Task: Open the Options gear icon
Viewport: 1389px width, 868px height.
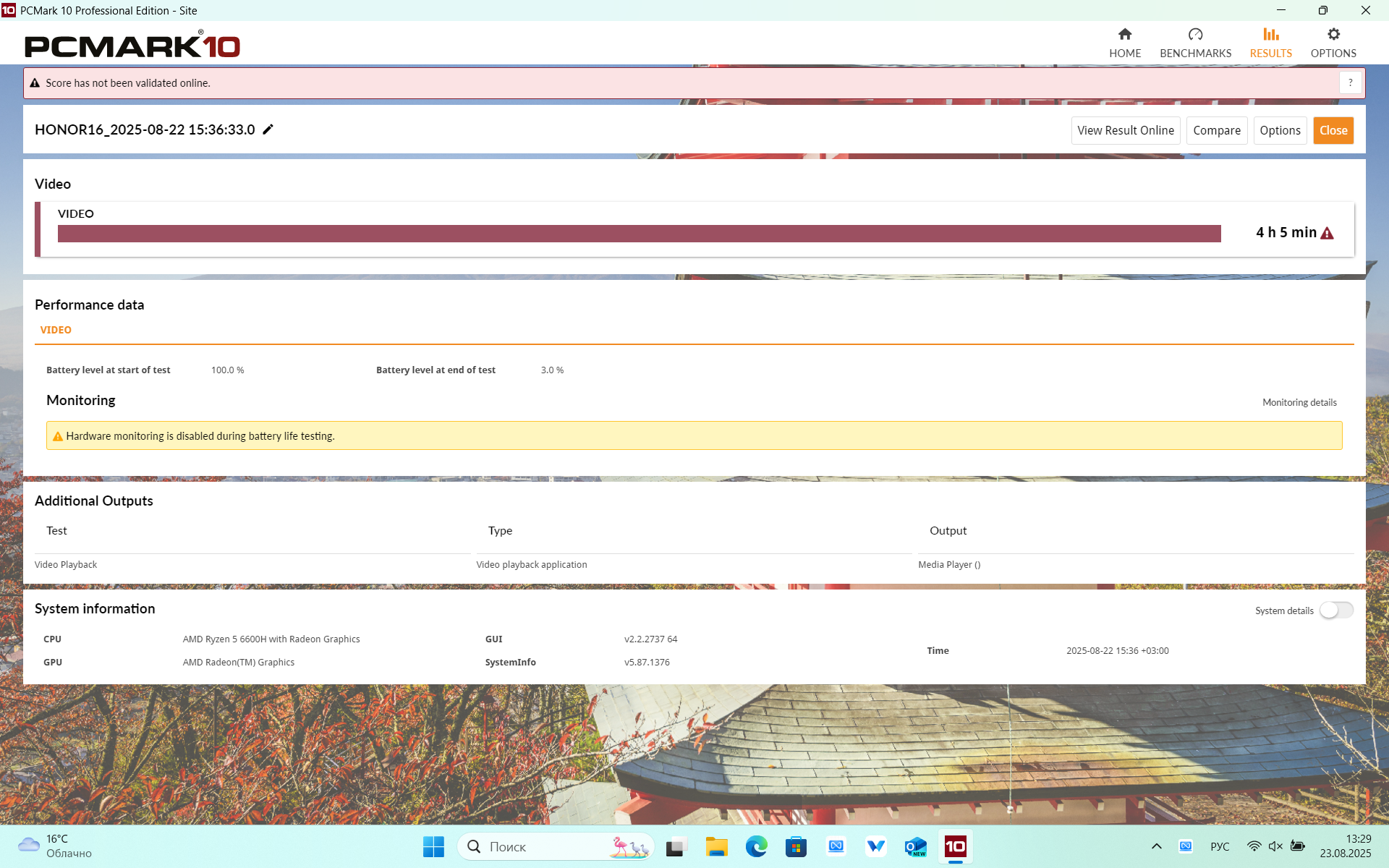Action: pos(1333,35)
